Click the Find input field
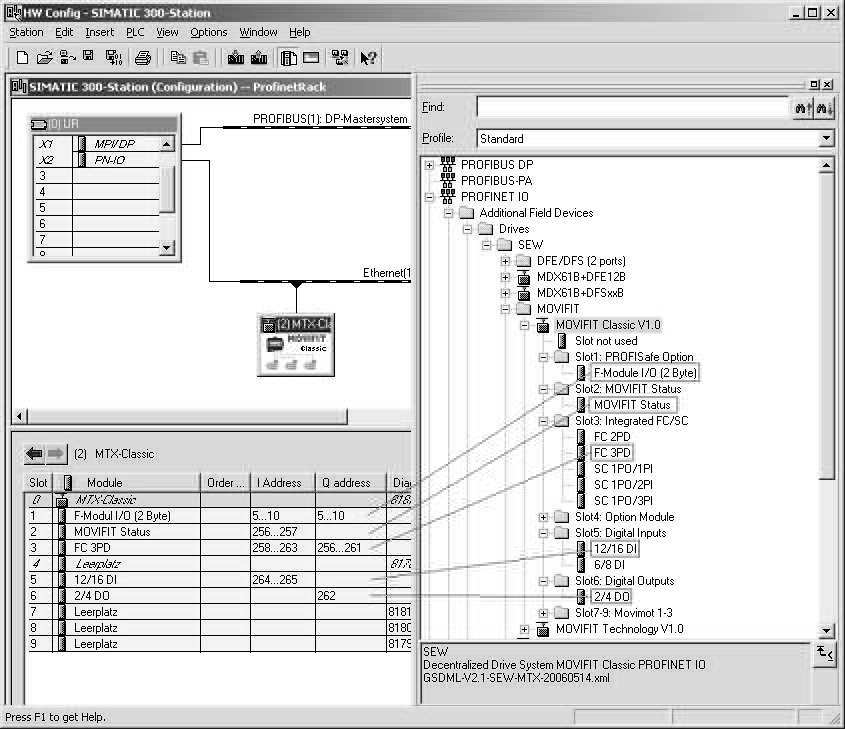The height and width of the screenshot is (729, 845). pos(633,107)
